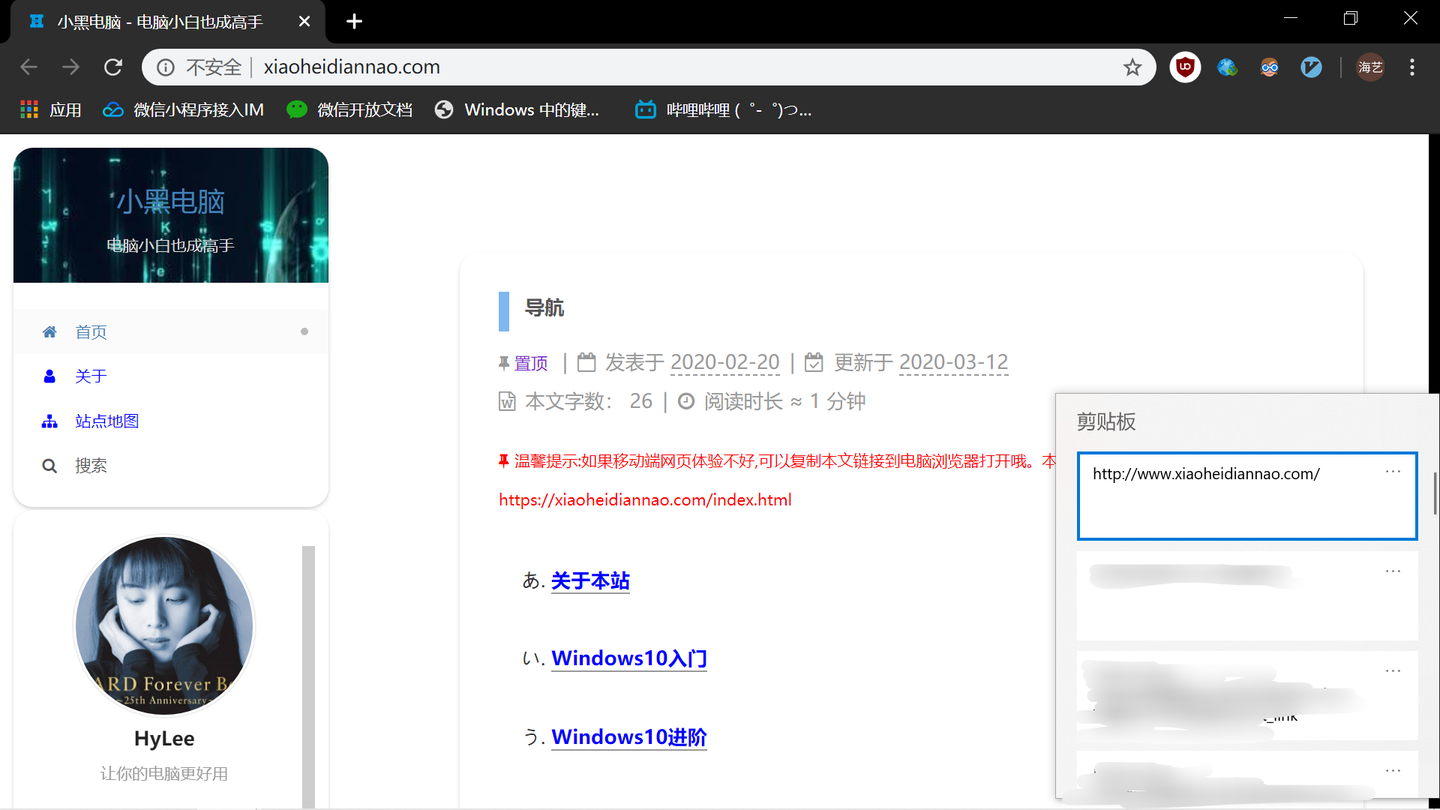The height and width of the screenshot is (810, 1440).
Task: Select the home icon beside 首页
Action: (x=48, y=331)
